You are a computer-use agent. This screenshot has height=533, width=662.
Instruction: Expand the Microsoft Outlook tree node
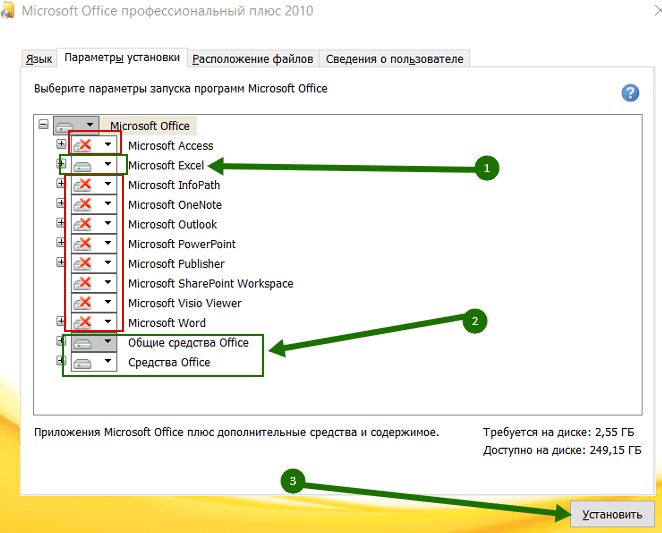click(61, 223)
